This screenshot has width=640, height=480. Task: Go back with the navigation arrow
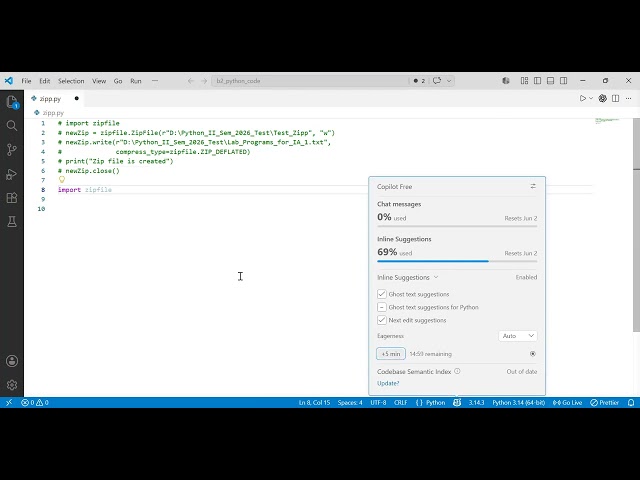(191, 81)
